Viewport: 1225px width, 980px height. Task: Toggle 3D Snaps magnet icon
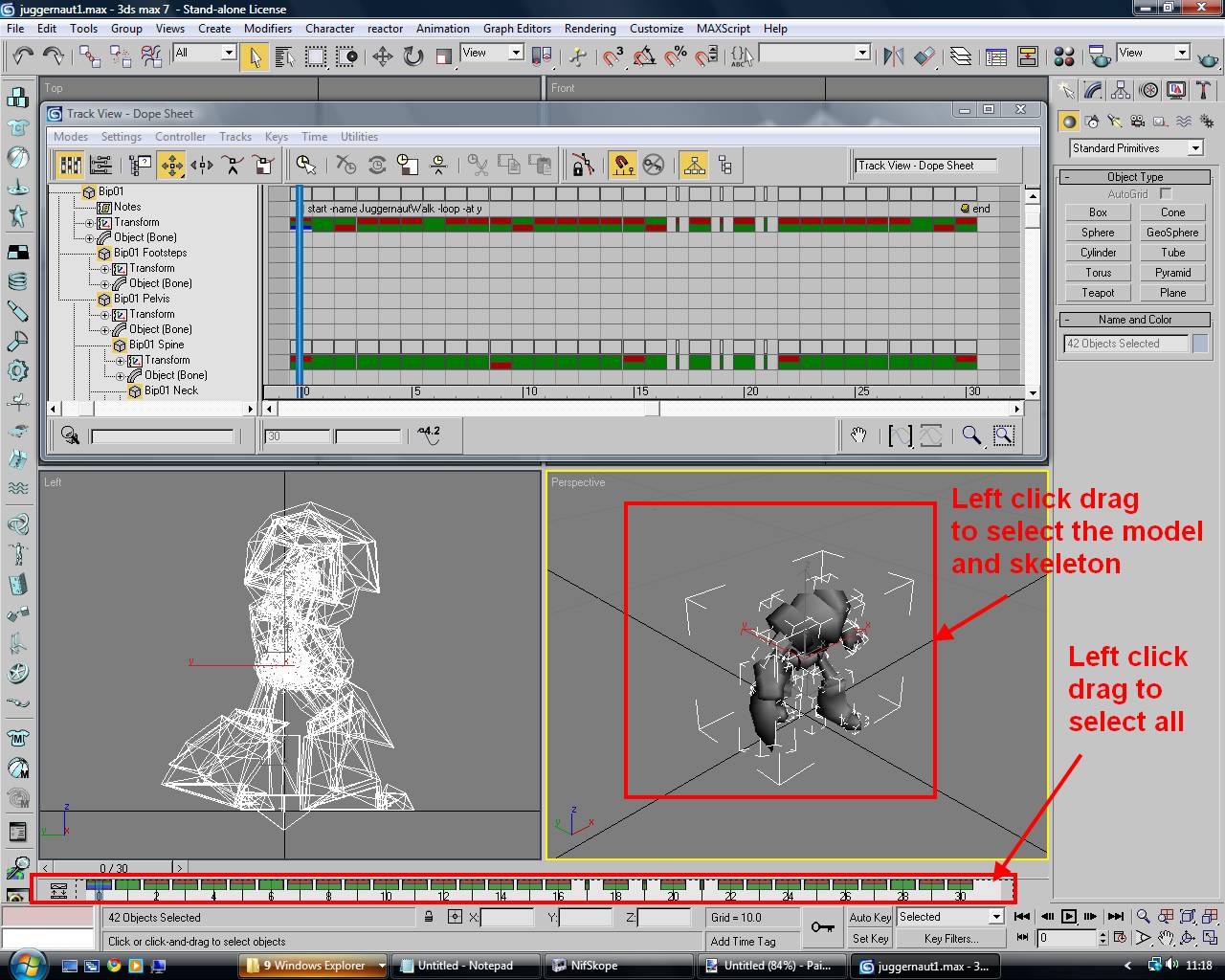pyautogui.click(x=613, y=56)
